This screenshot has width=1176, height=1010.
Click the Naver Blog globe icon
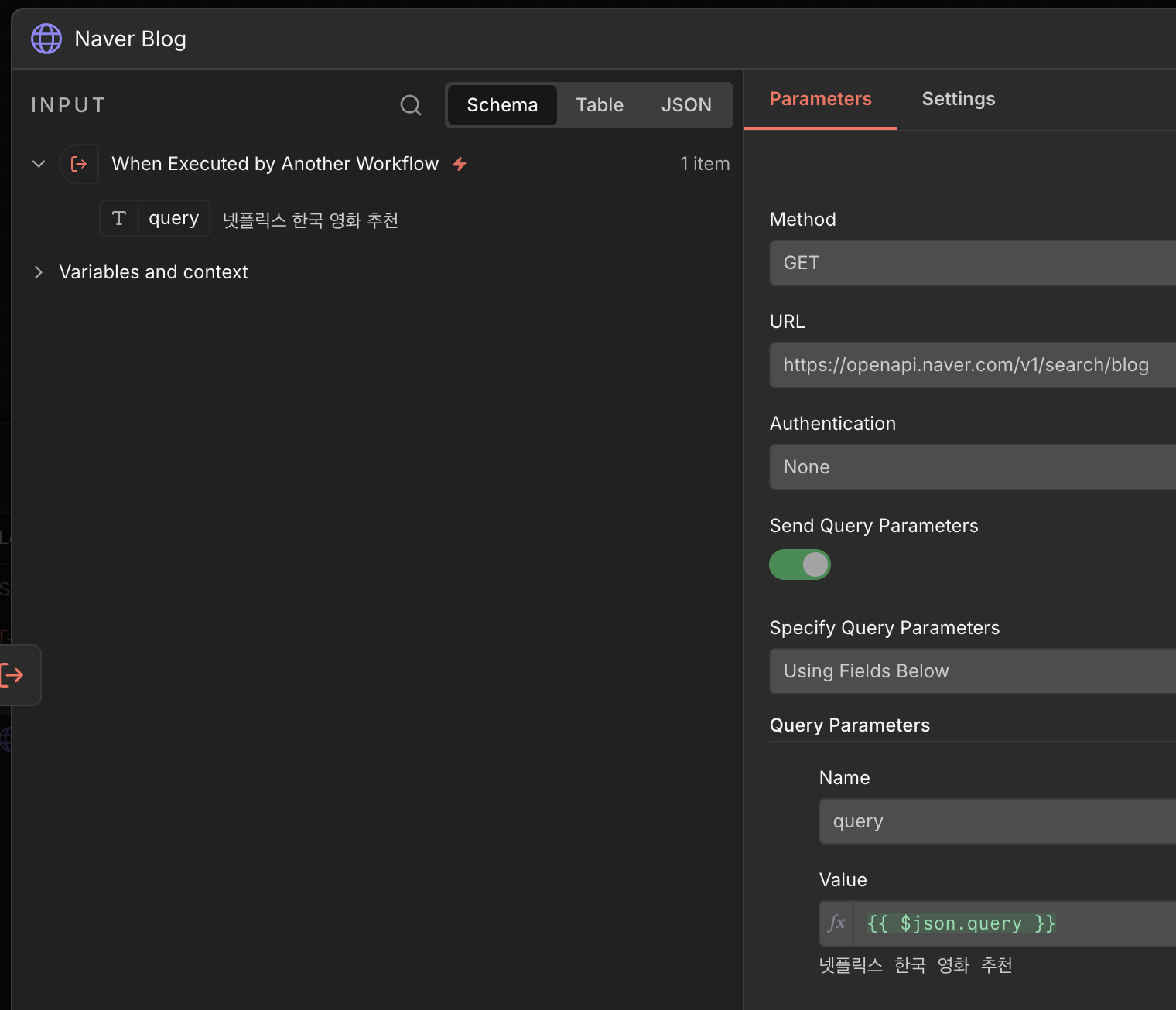46,39
